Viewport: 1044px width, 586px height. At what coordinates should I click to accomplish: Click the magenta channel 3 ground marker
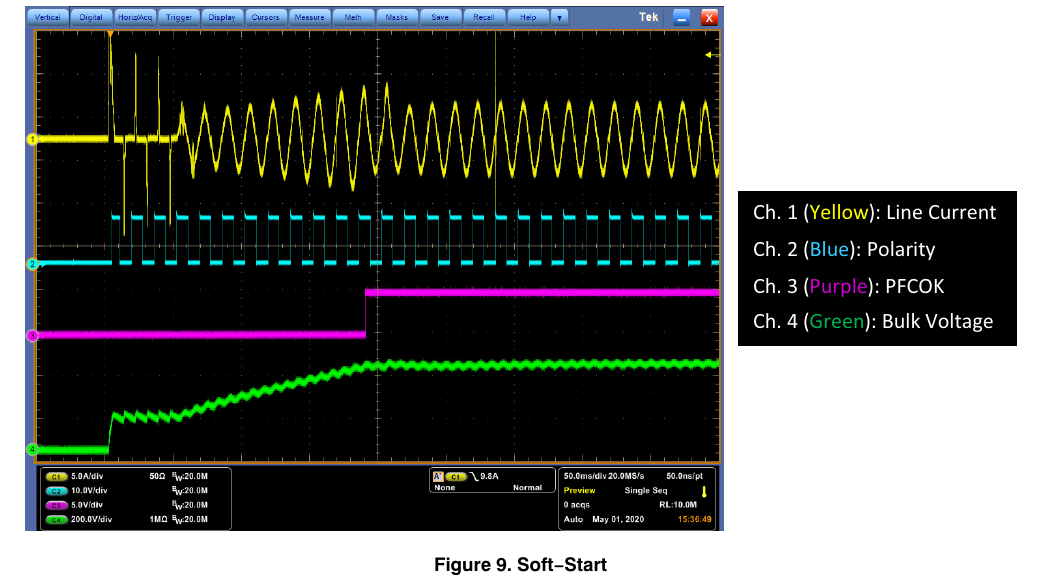(x=31, y=336)
